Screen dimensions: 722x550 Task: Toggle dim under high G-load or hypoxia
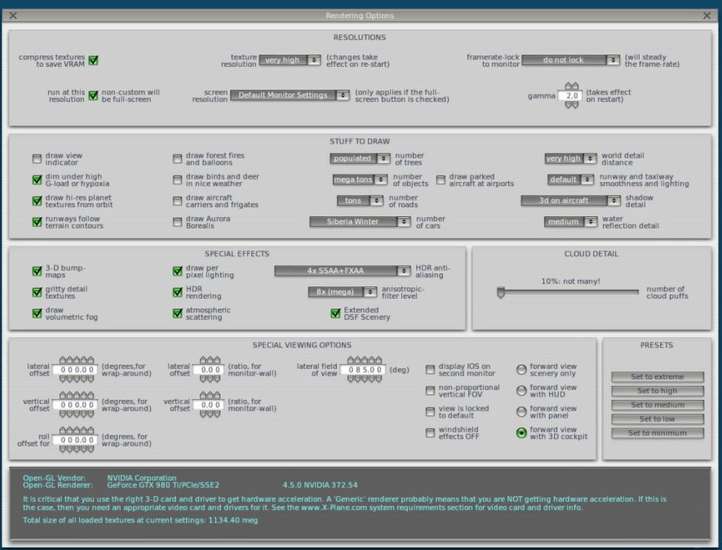pos(37,180)
